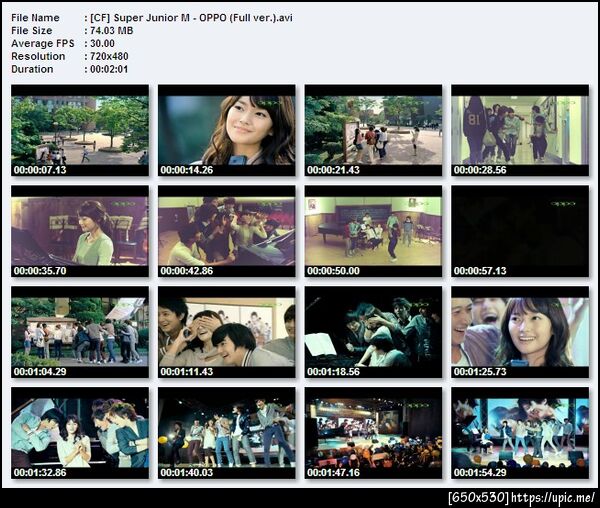
Task: Select the thumbnail stamped 00:00:21.43
Action: [x=373, y=130]
